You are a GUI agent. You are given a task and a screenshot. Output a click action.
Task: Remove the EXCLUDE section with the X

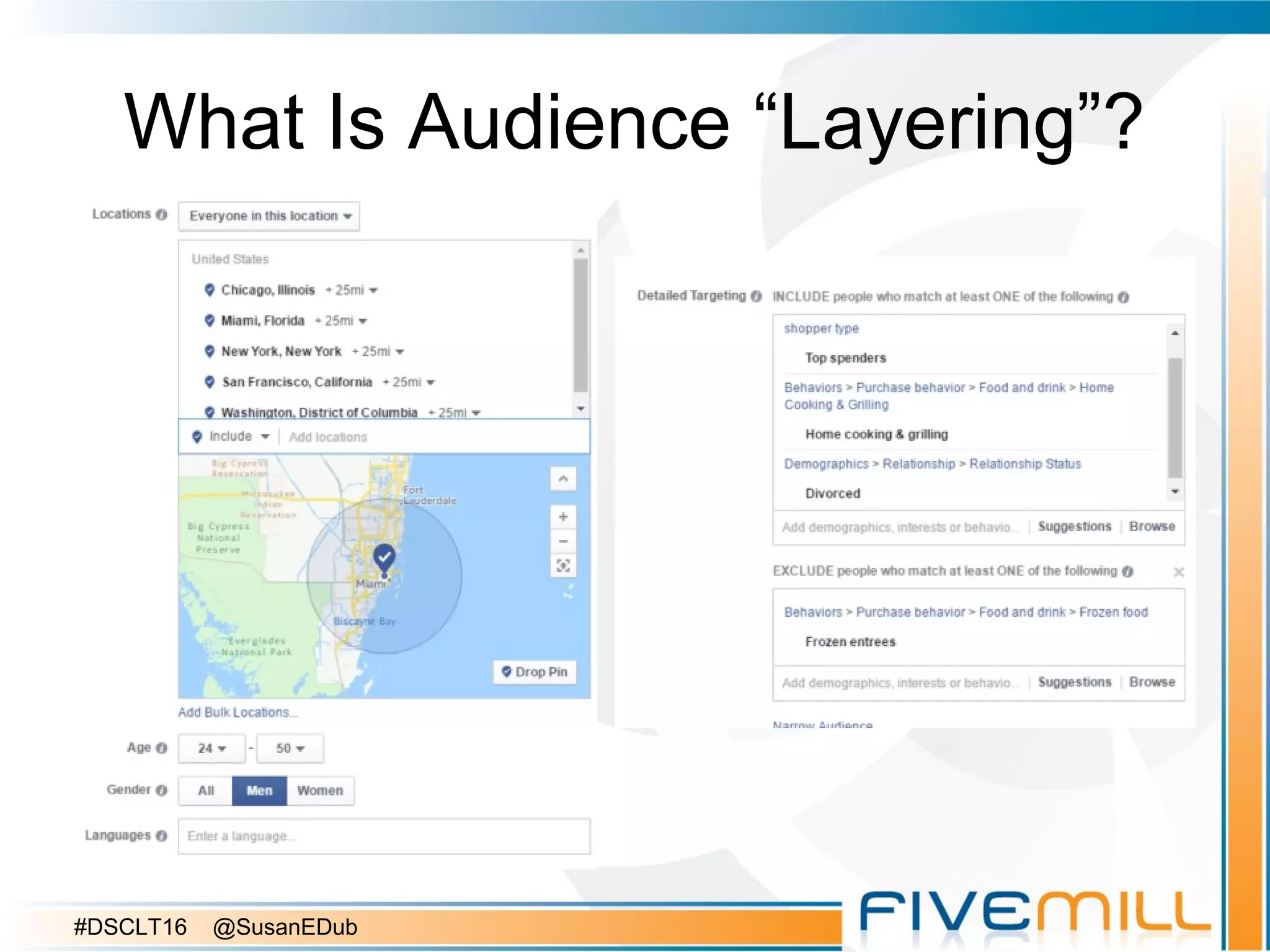pos(1179,572)
